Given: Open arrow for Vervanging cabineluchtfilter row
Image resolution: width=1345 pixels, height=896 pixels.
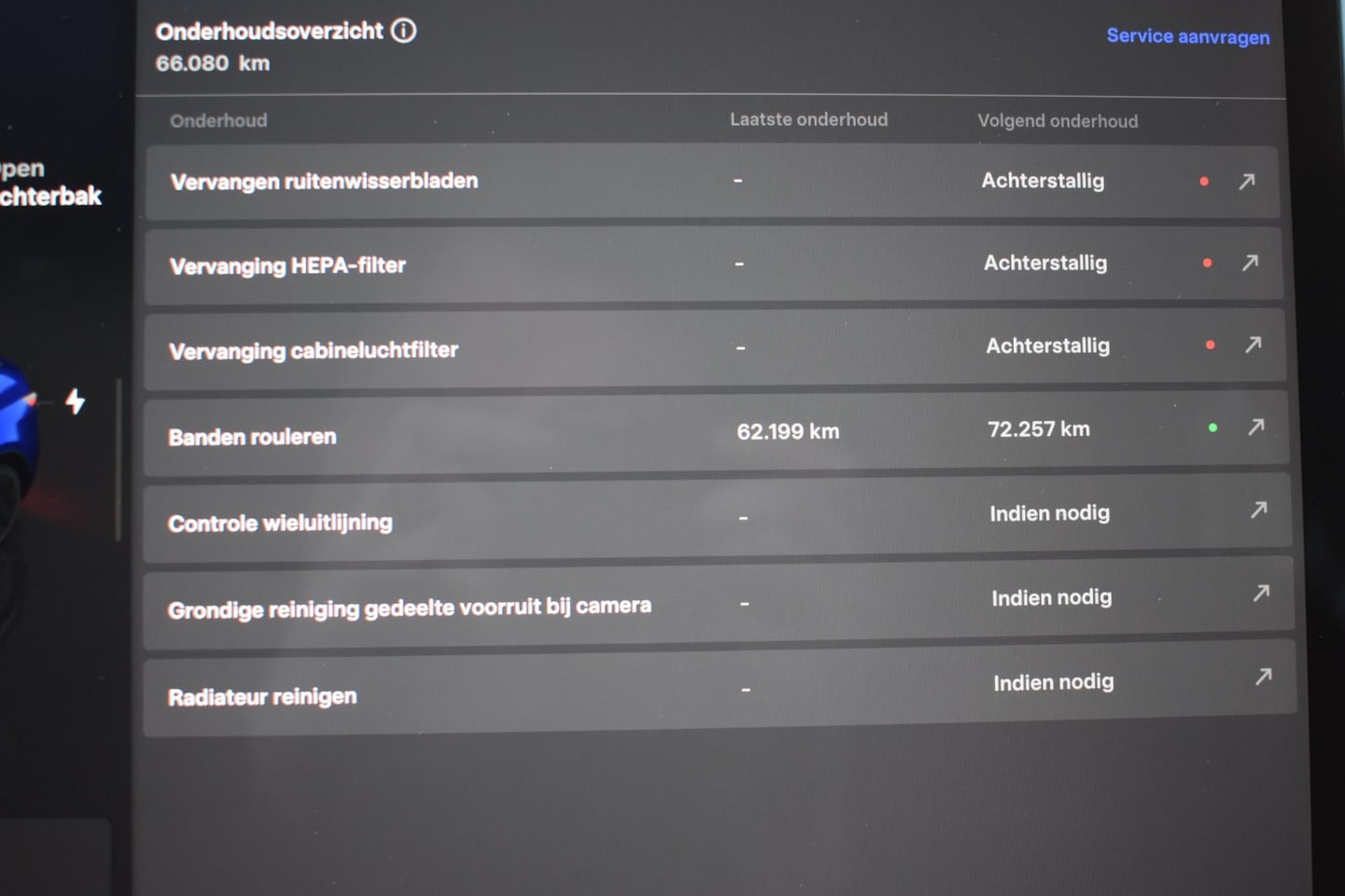Looking at the screenshot, I should point(1254,344).
